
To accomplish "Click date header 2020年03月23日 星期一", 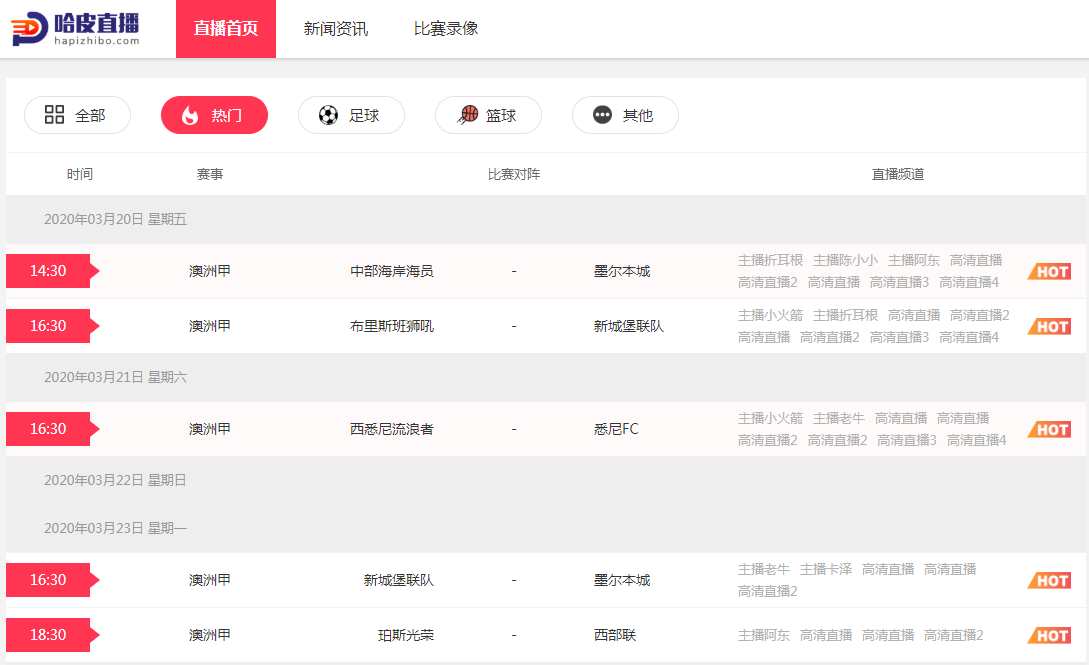I will point(115,529).
